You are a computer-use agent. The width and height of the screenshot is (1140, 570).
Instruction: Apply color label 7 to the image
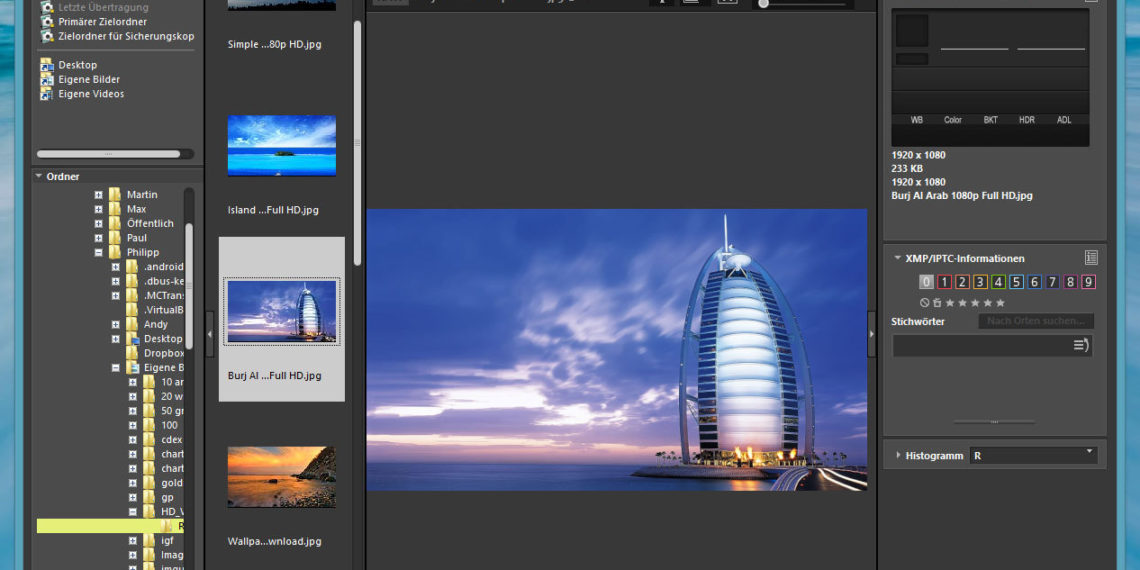tap(1052, 282)
